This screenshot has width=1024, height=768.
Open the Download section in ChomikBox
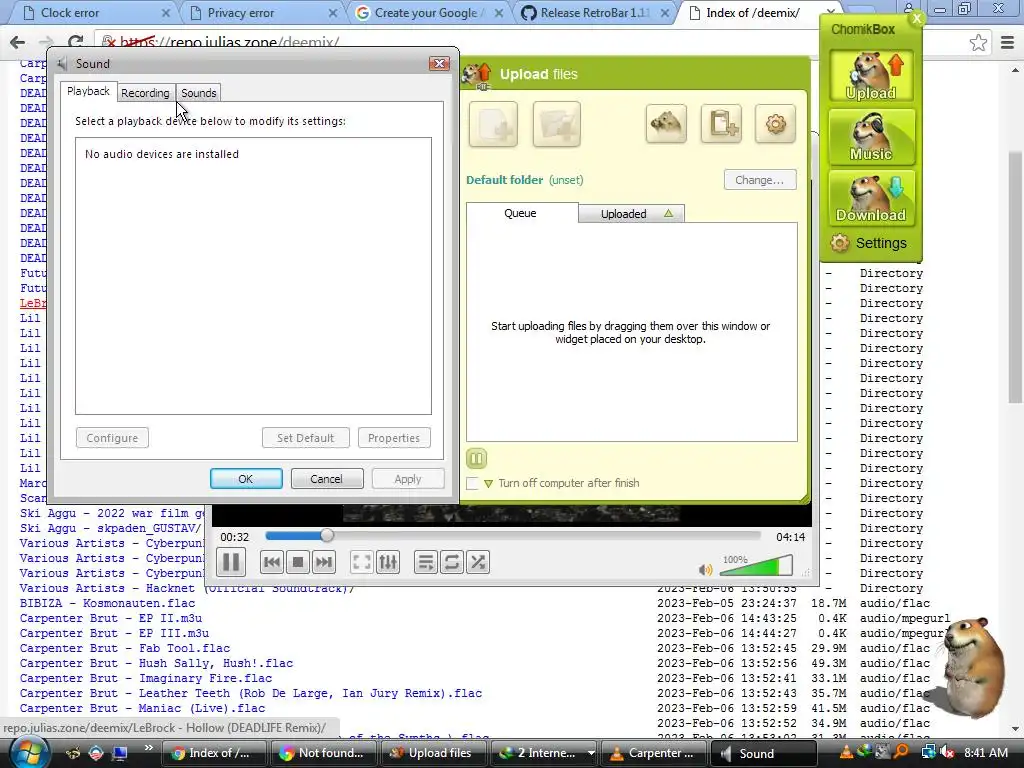pos(871,198)
